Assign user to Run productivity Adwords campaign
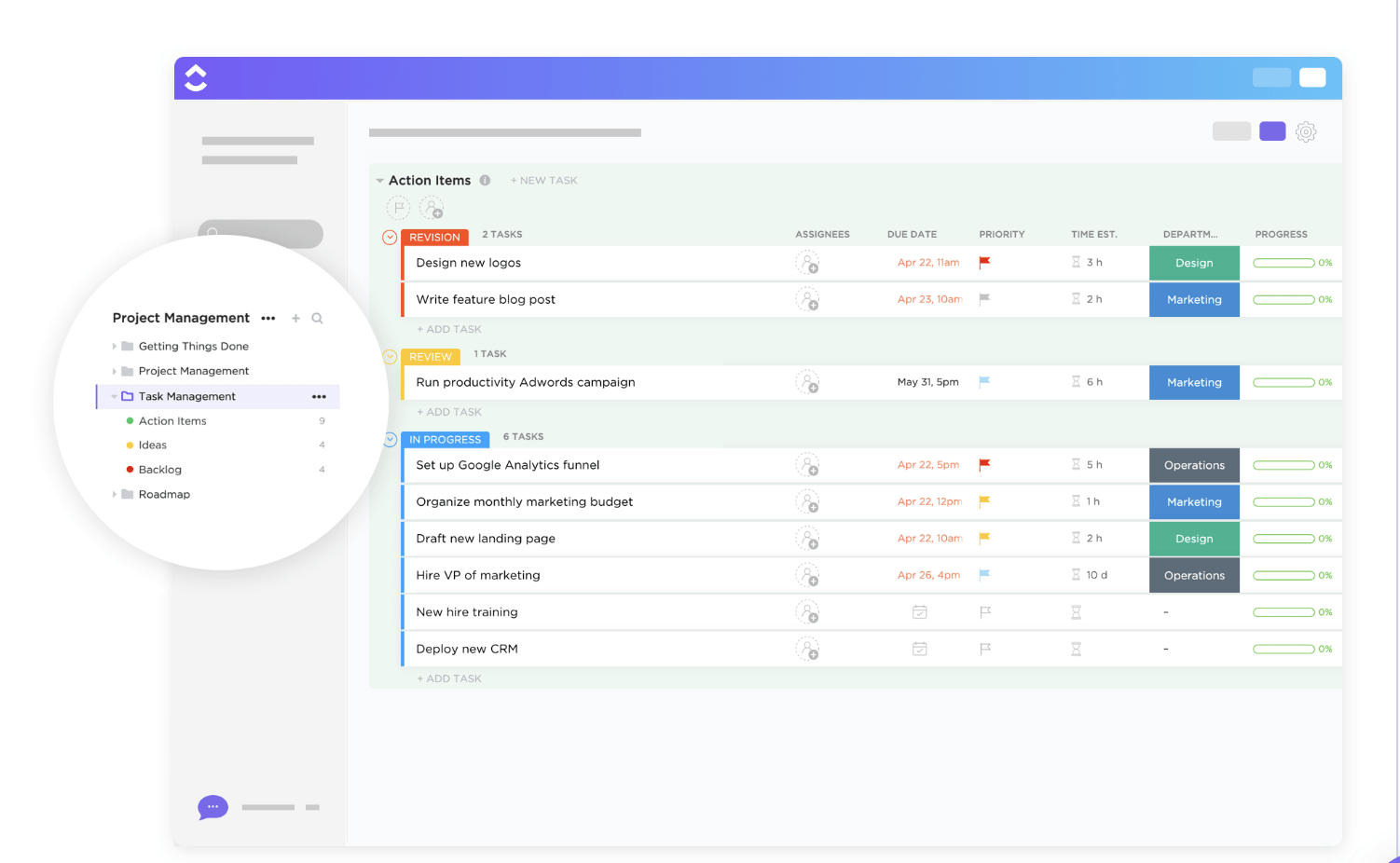1400x863 pixels. click(x=807, y=382)
